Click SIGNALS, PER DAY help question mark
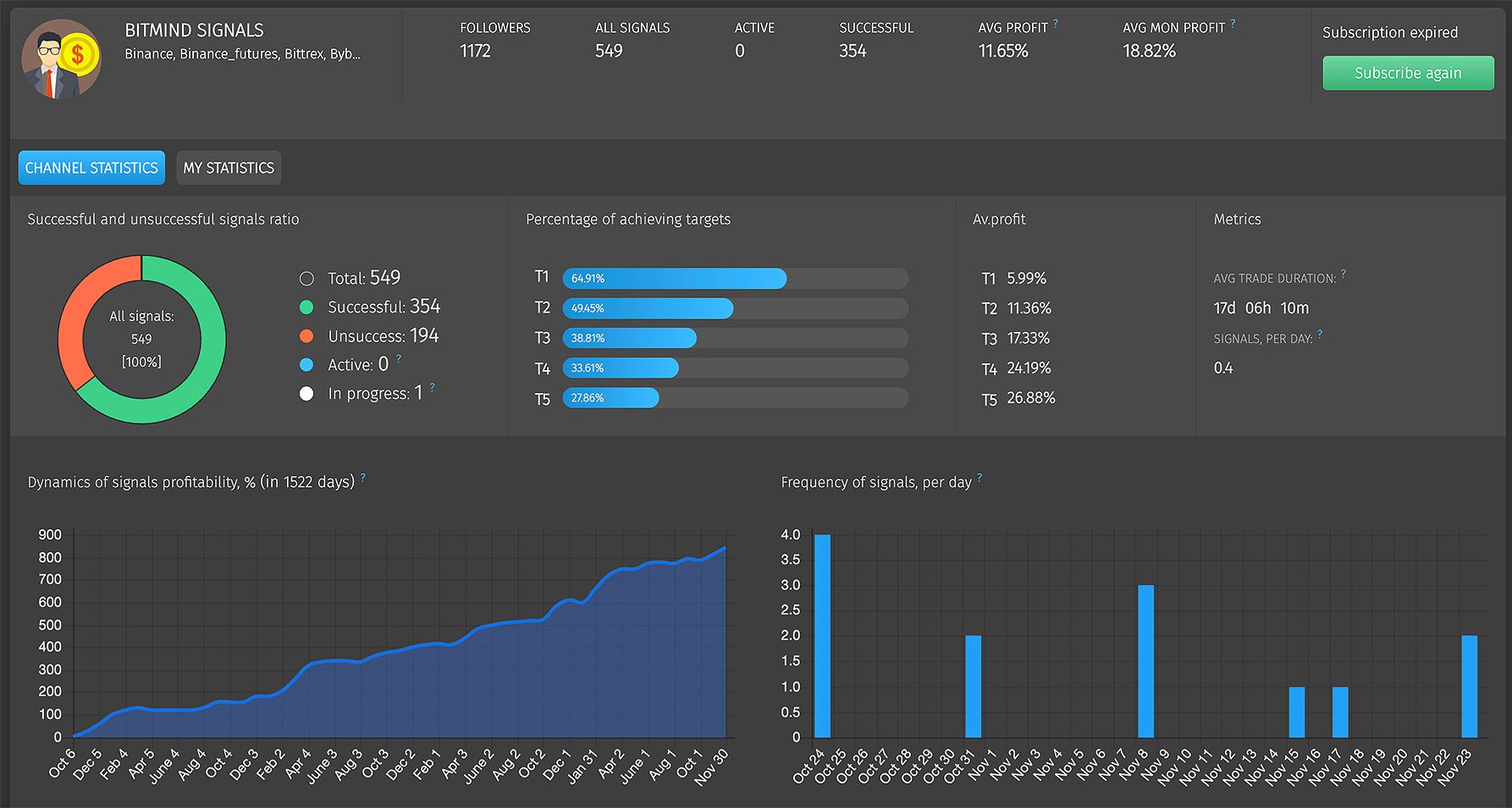 [1320, 334]
